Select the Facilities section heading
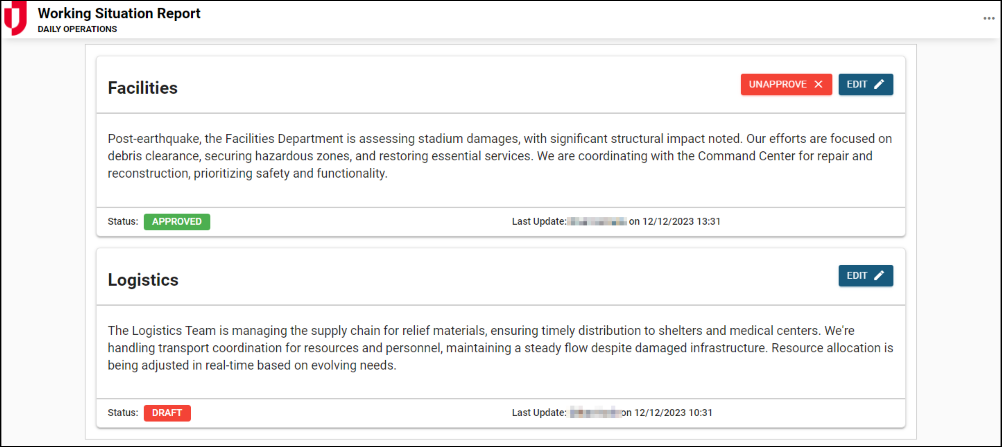This screenshot has height=447, width=1002. [x=142, y=88]
